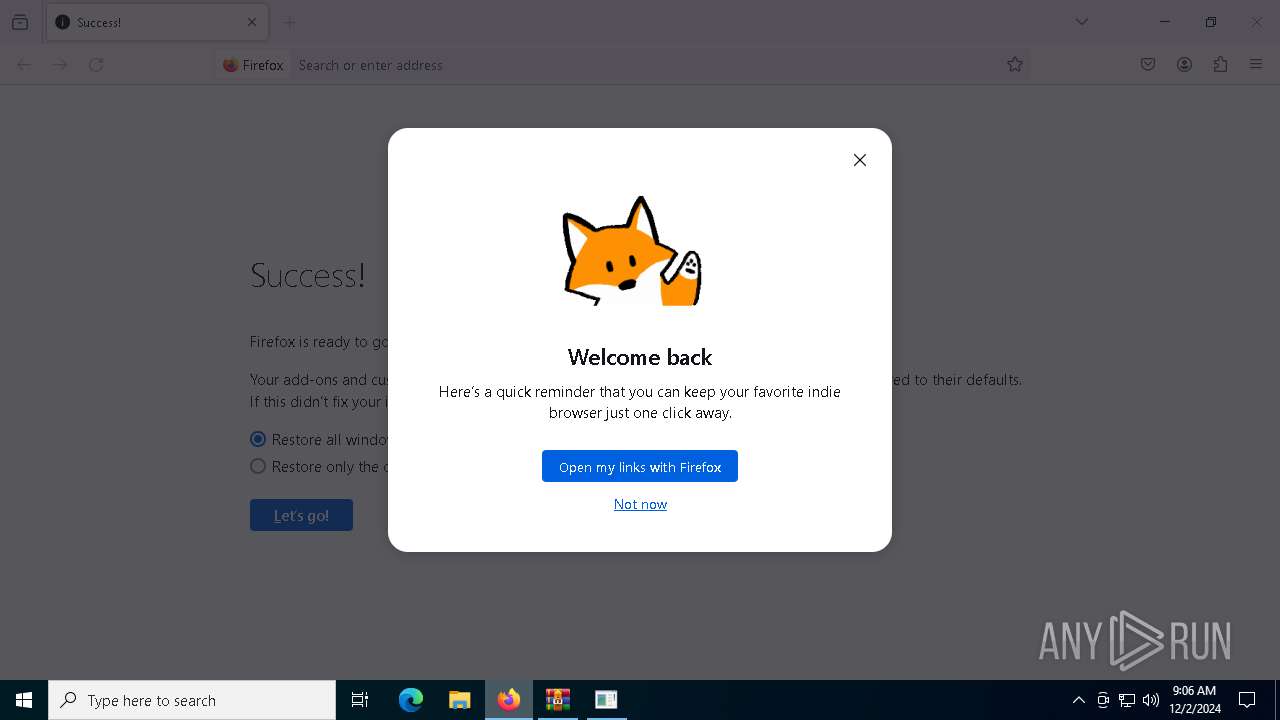Open the network tray icon

pyautogui.click(x=1127, y=700)
